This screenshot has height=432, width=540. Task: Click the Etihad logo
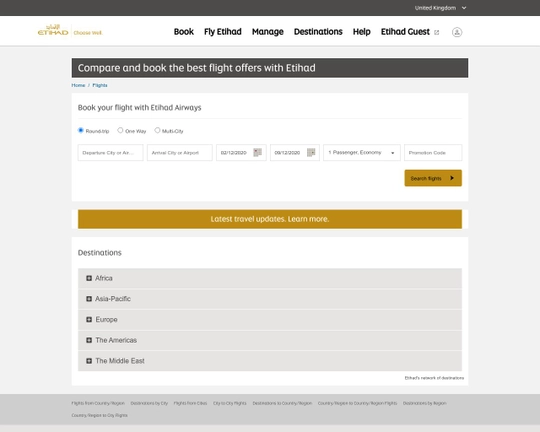click(x=53, y=30)
